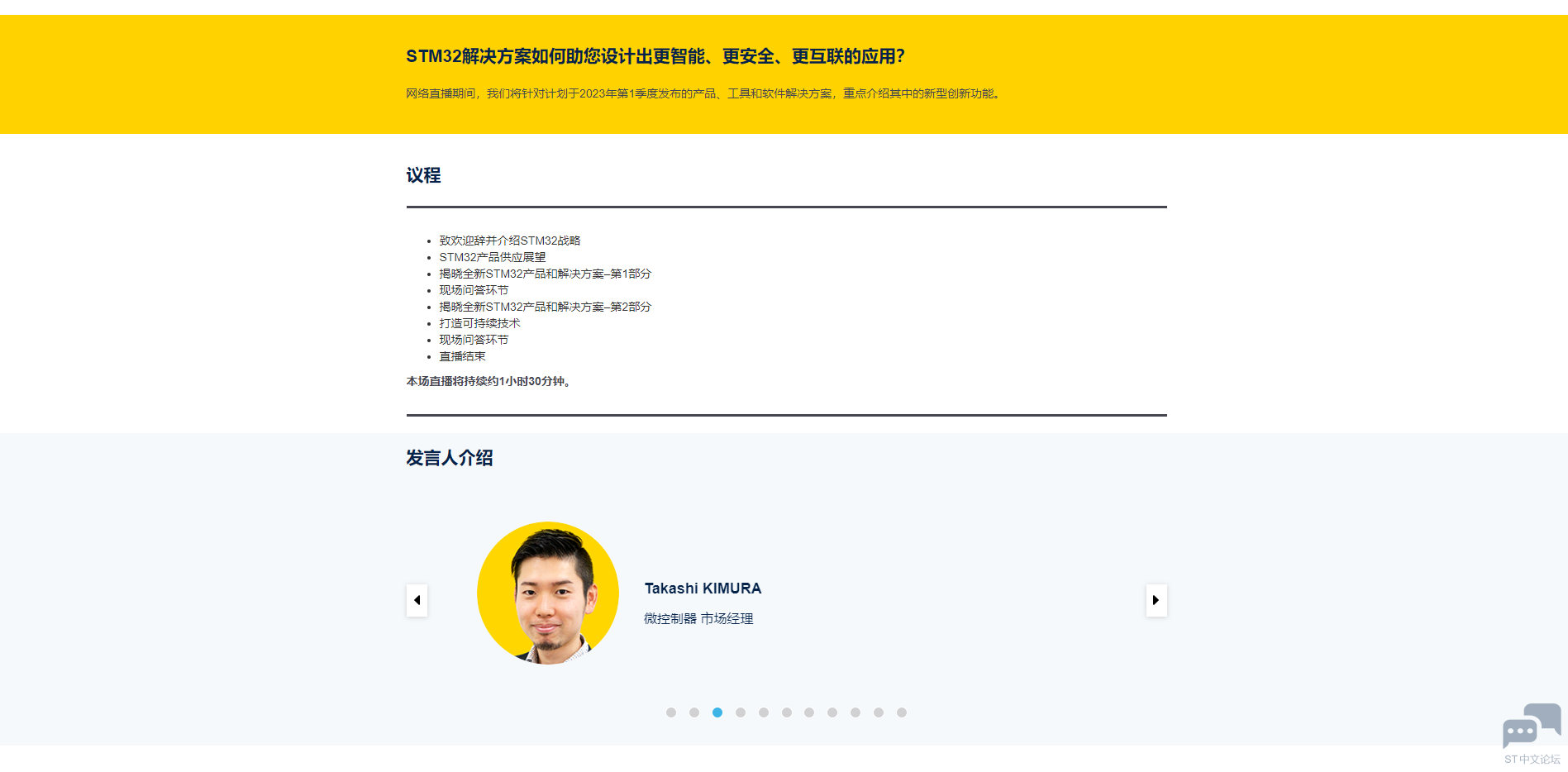Click the note 本场直播将持续约1小时30分钟

pos(489,381)
